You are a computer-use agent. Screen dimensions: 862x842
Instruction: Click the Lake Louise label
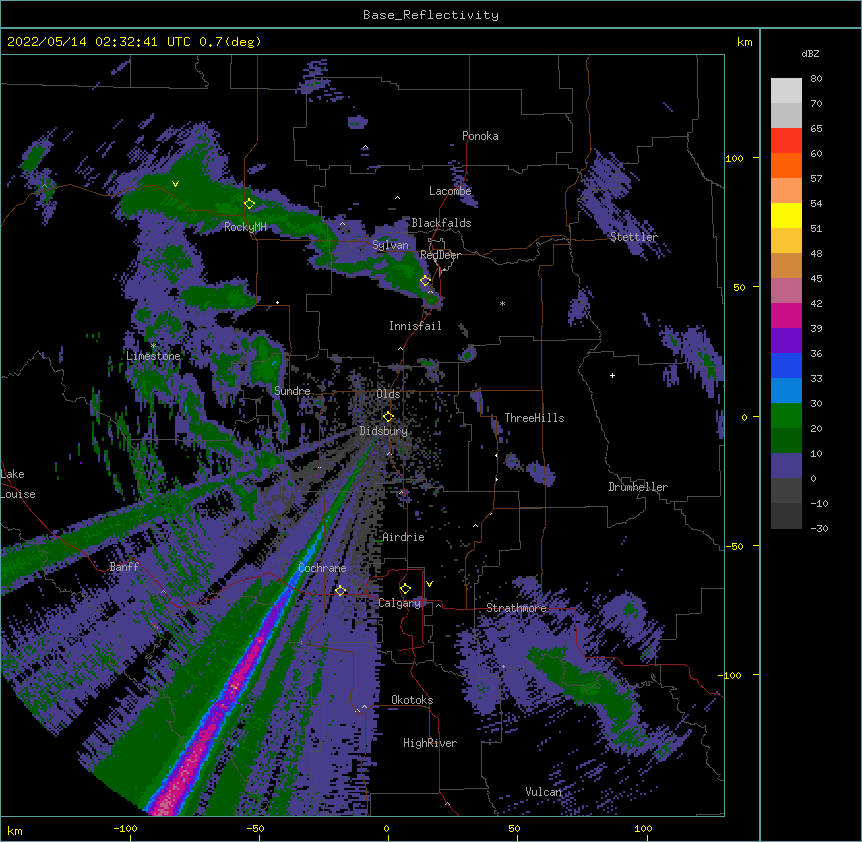[x=18, y=484]
